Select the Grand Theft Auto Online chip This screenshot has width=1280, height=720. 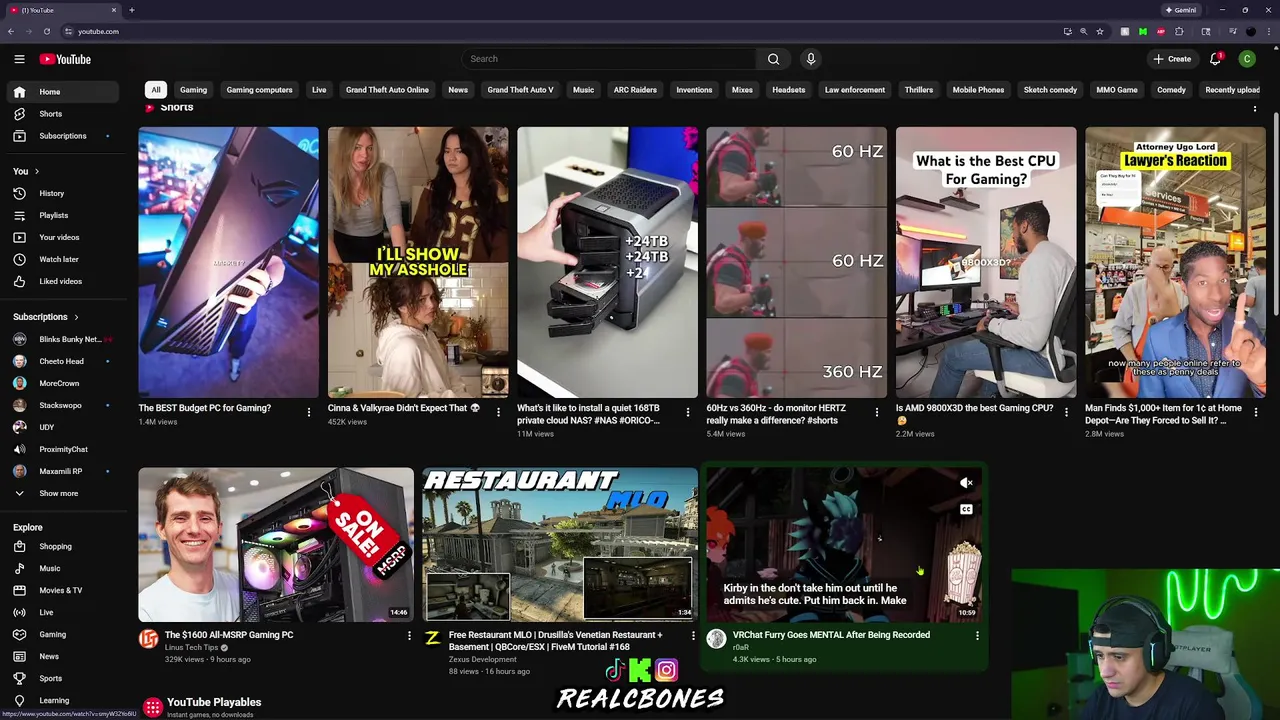(387, 90)
